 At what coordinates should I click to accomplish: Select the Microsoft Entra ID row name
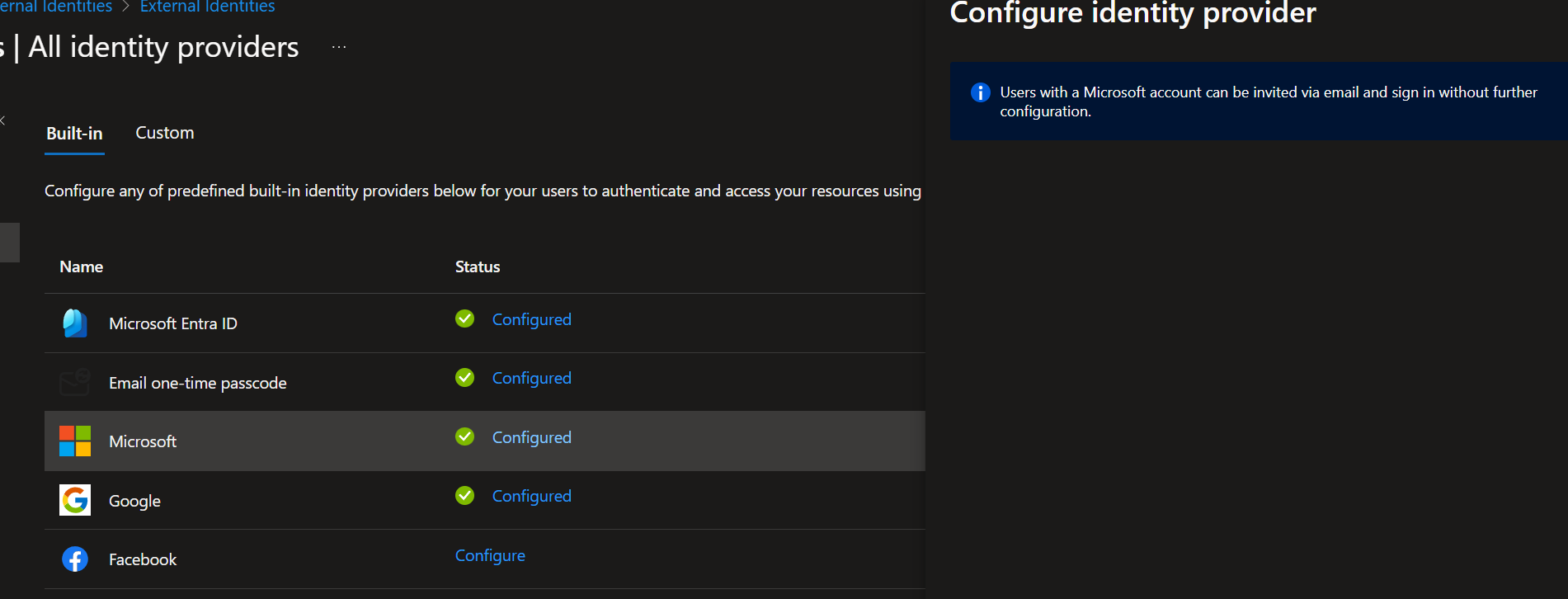[173, 323]
